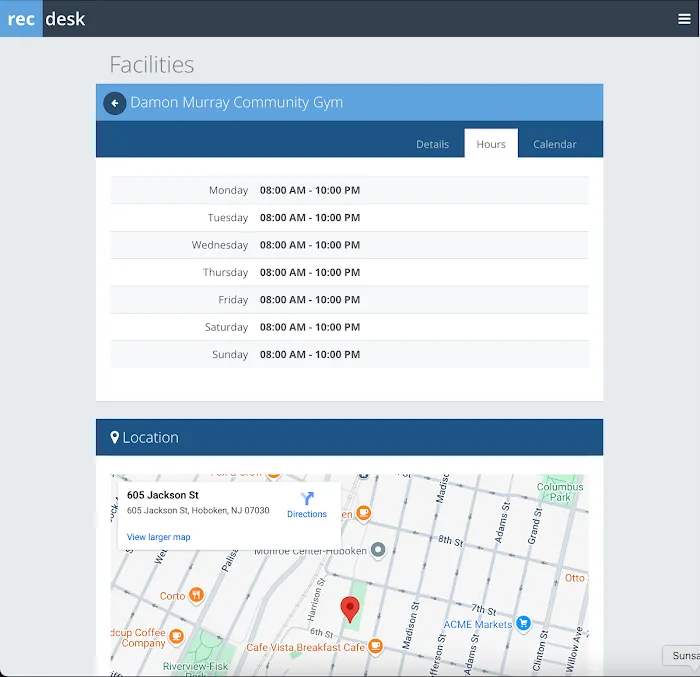This screenshot has height=677, width=700.
Task: Click the Monroe Center-Hoboken map marker
Action: (378, 550)
